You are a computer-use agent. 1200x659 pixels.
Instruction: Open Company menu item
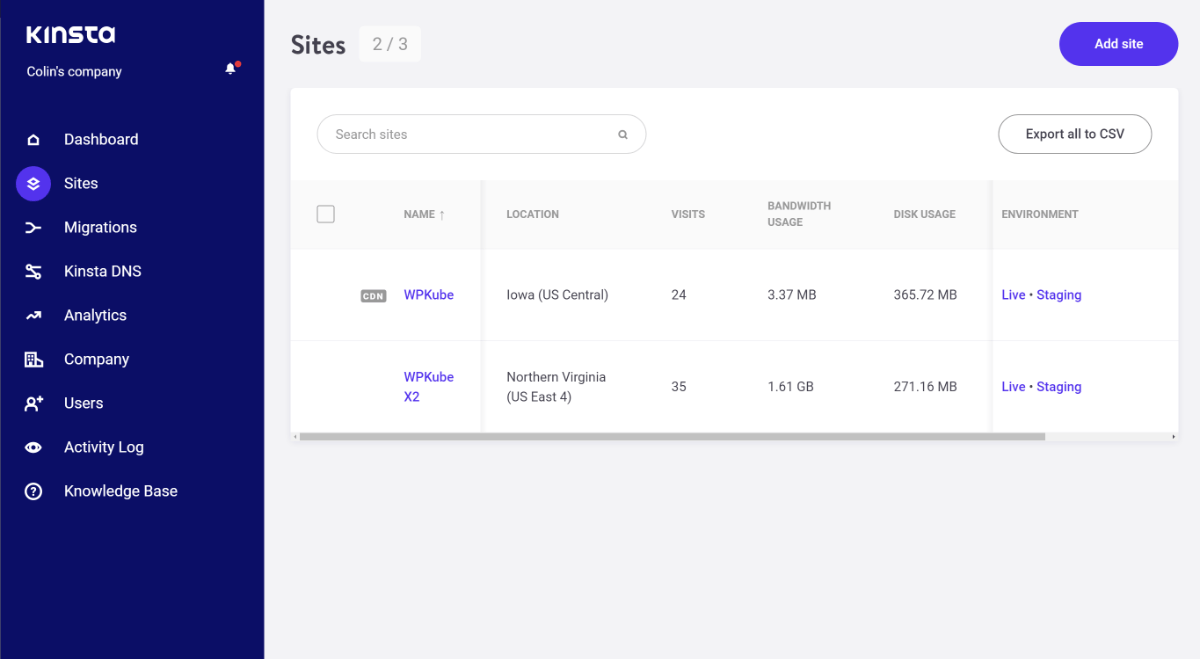(97, 359)
